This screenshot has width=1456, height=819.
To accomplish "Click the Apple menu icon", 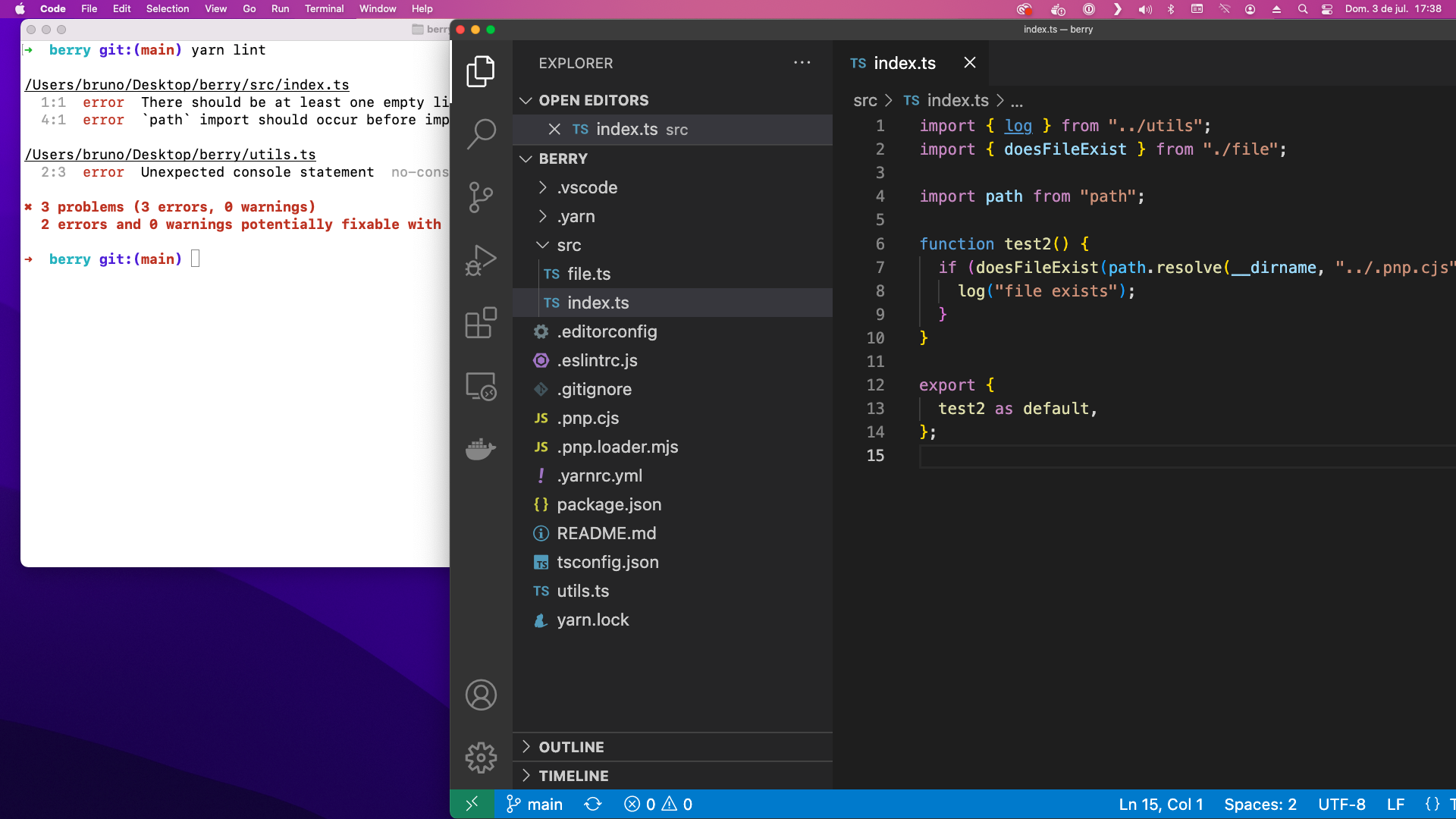I will click(x=20, y=9).
